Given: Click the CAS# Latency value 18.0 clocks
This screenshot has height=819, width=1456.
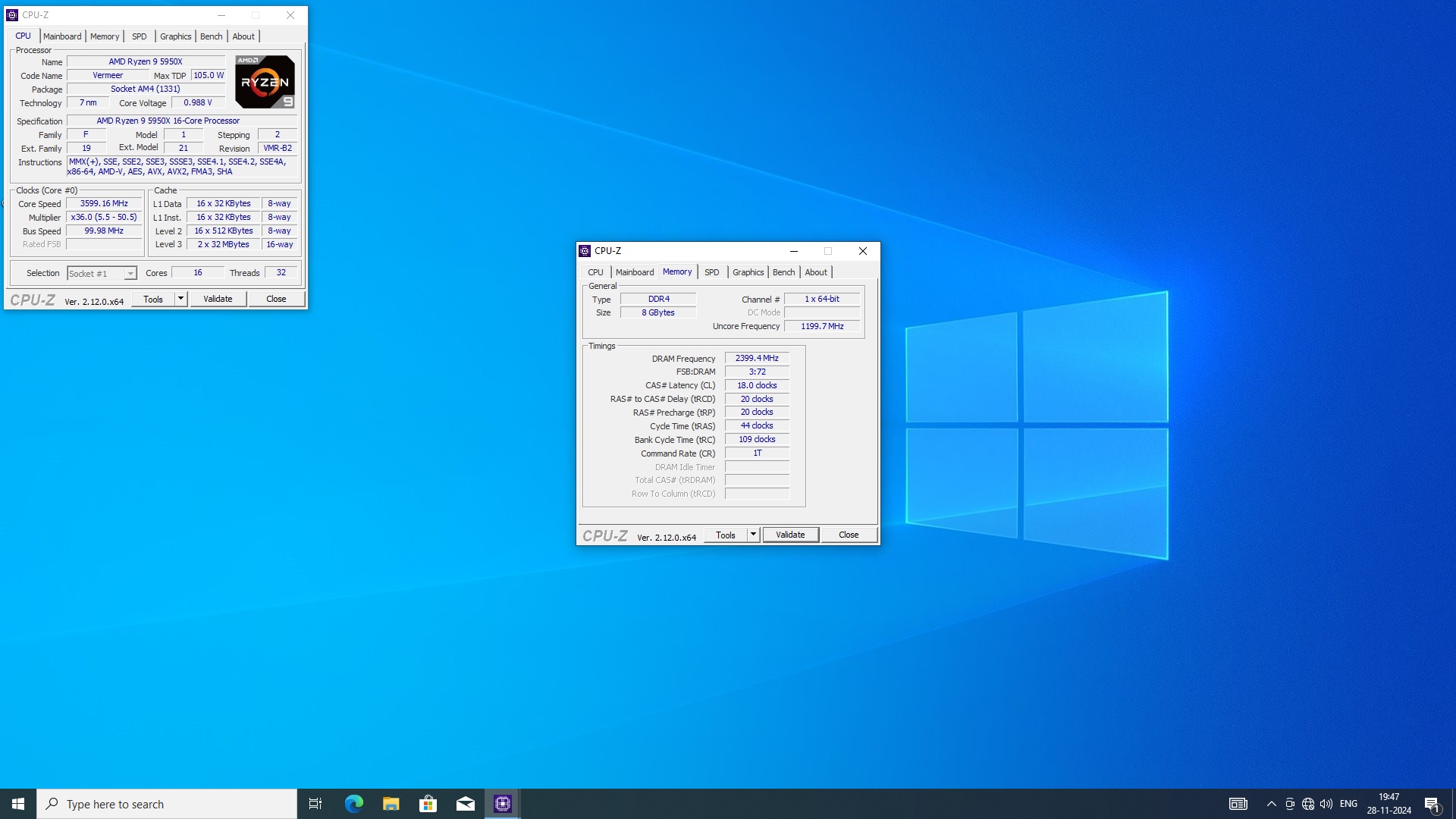Looking at the screenshot, I should pyautogui.click(x=757, y=385).
